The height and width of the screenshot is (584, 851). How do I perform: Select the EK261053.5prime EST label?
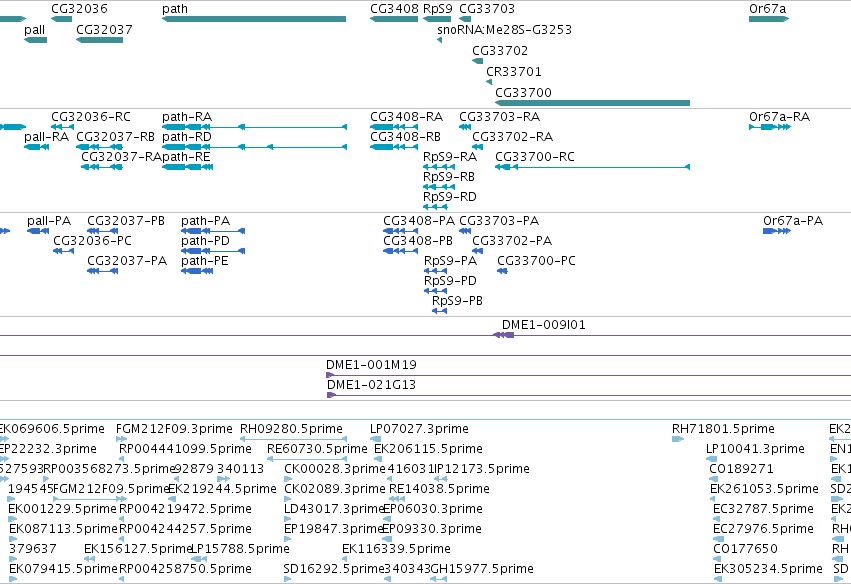pyautogui.click(x=764, y=489)
